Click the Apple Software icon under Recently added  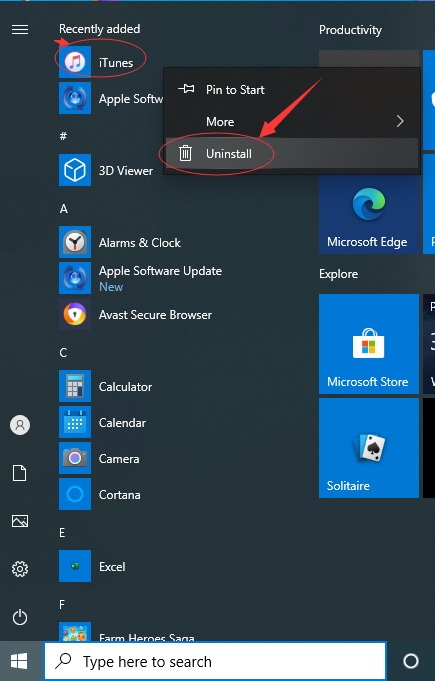[75, 98]
